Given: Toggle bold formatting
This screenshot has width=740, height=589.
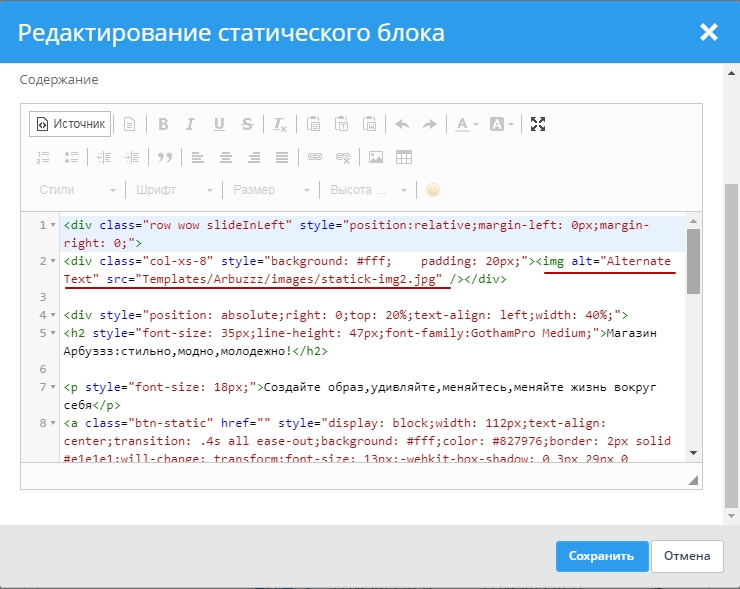Looking at the screenshot, I should 163,124.
